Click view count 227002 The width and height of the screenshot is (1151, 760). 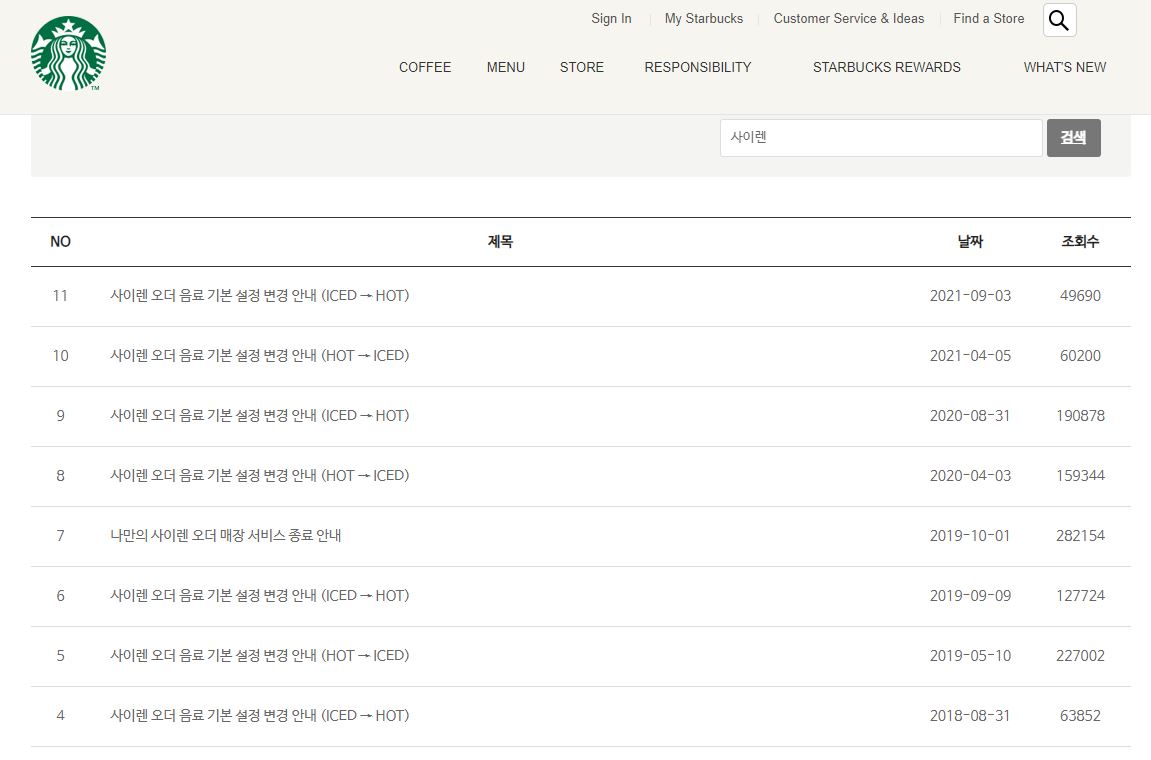click(1080, 656)
